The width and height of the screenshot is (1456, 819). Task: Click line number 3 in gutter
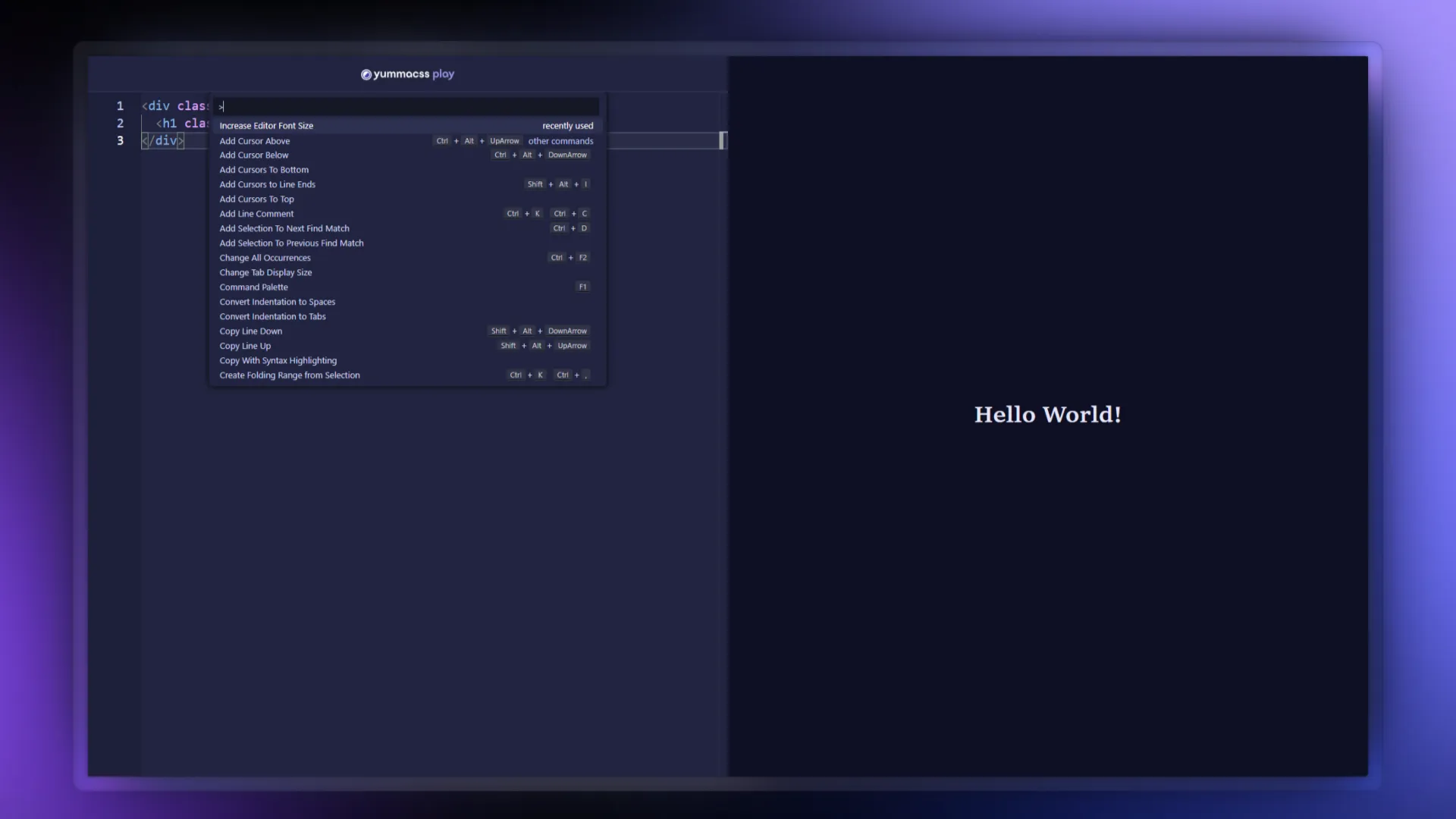120,141
